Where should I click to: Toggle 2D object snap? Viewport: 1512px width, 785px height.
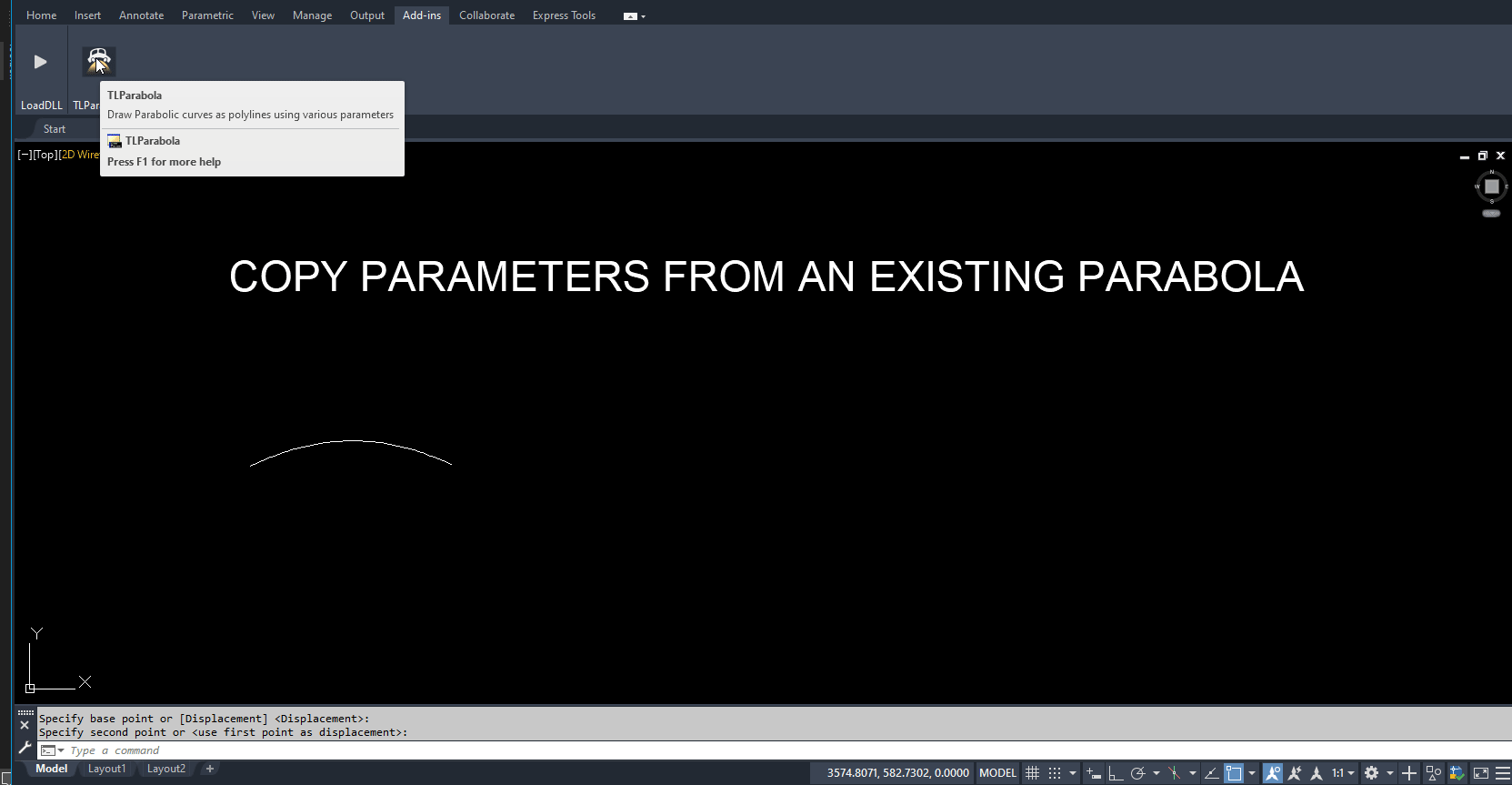tap(1234, 773)
